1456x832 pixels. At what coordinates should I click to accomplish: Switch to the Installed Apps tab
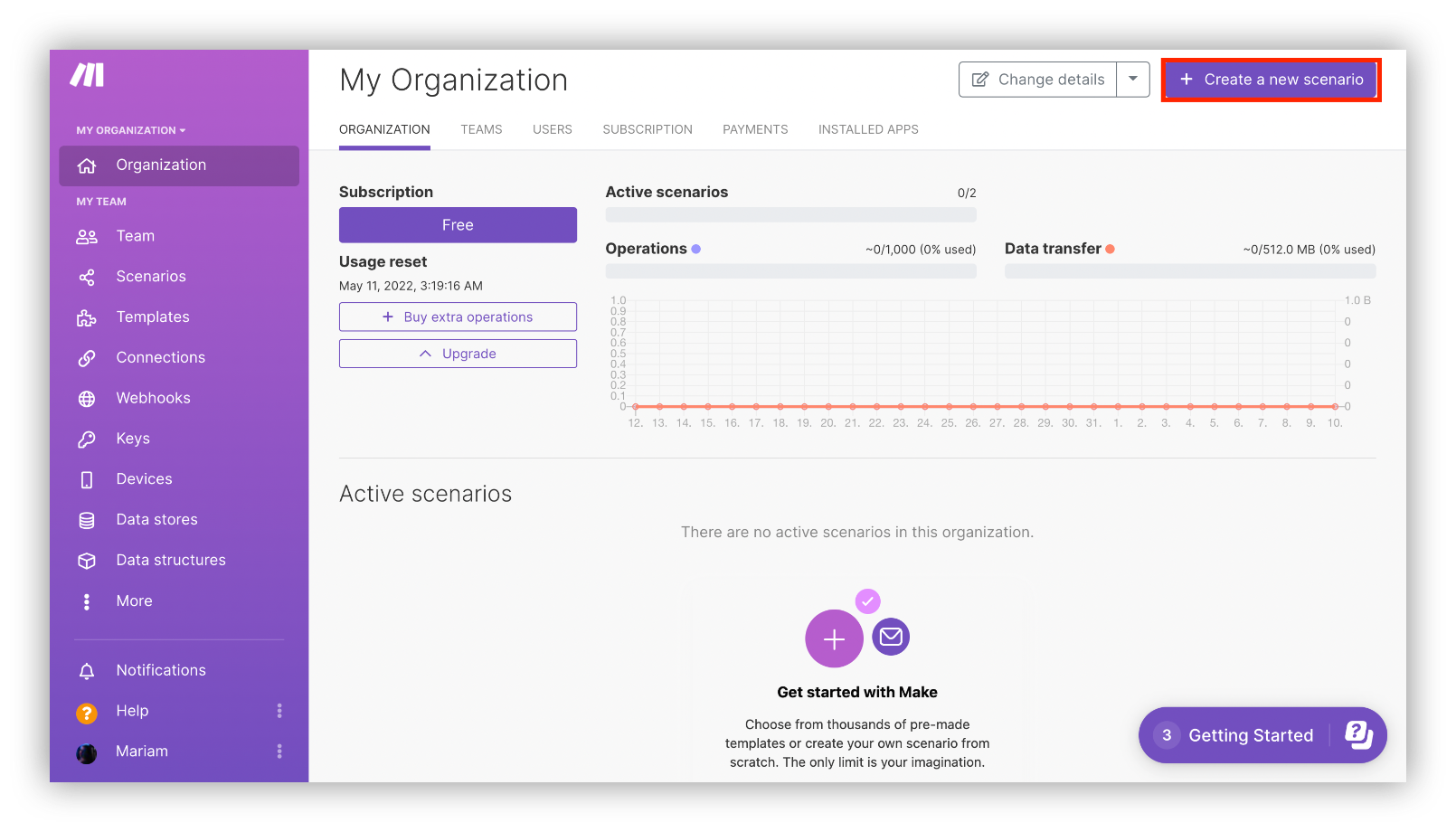click(x=868, y=129)
